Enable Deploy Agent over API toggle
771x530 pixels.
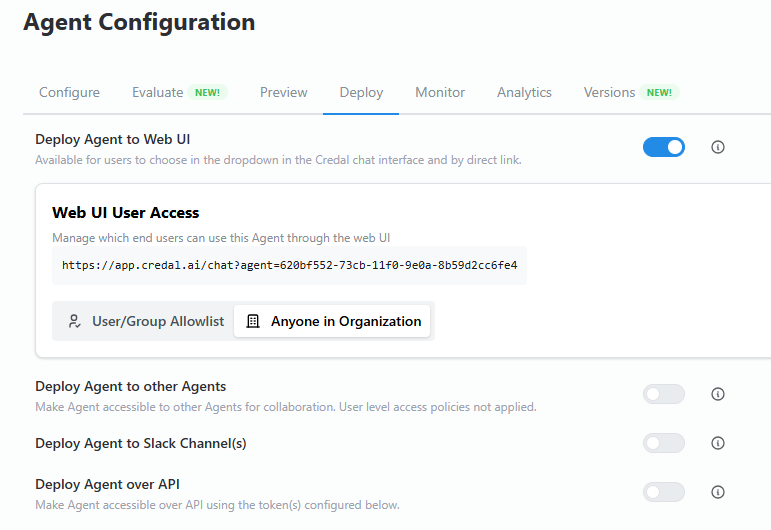coord(664,492)
